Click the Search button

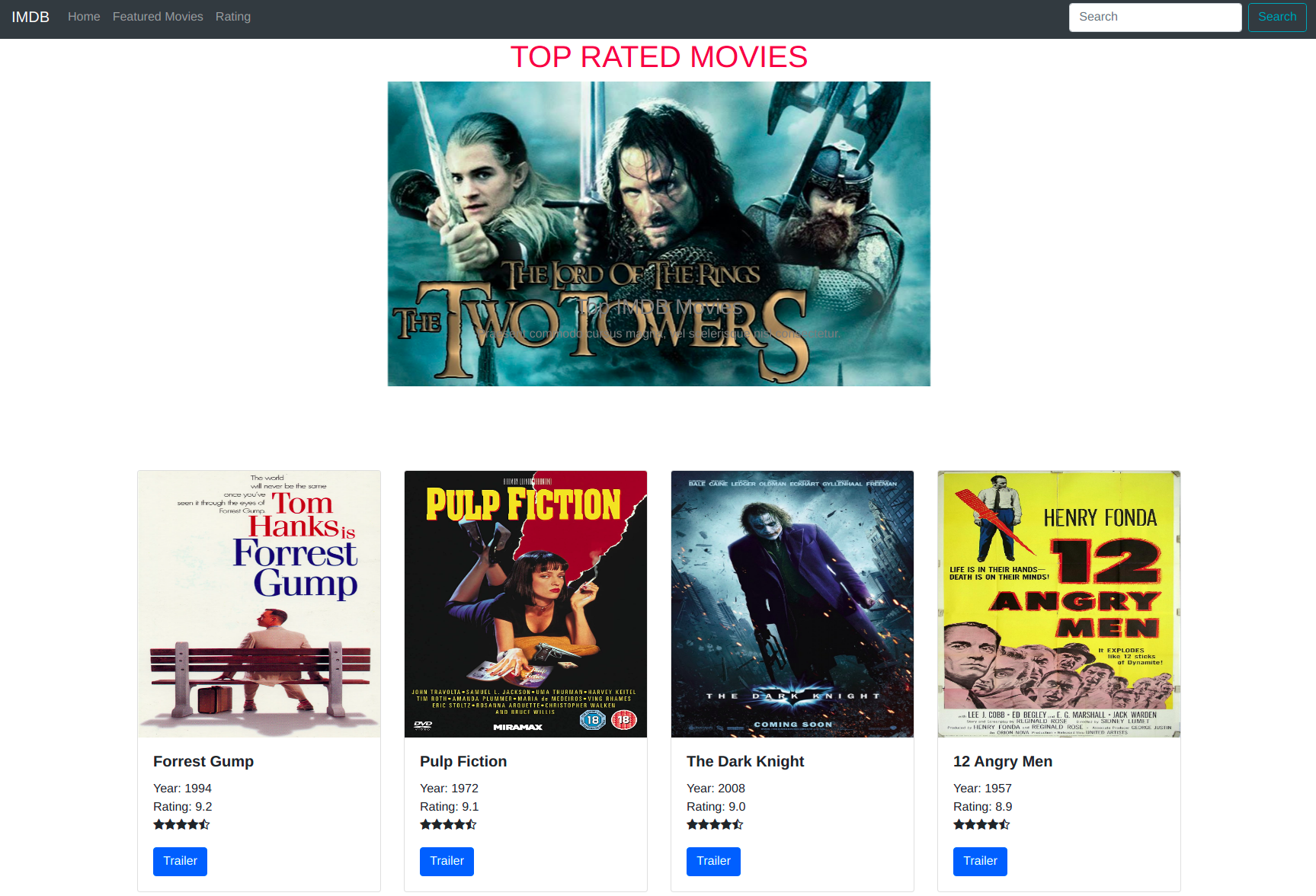click(1277, 18)
